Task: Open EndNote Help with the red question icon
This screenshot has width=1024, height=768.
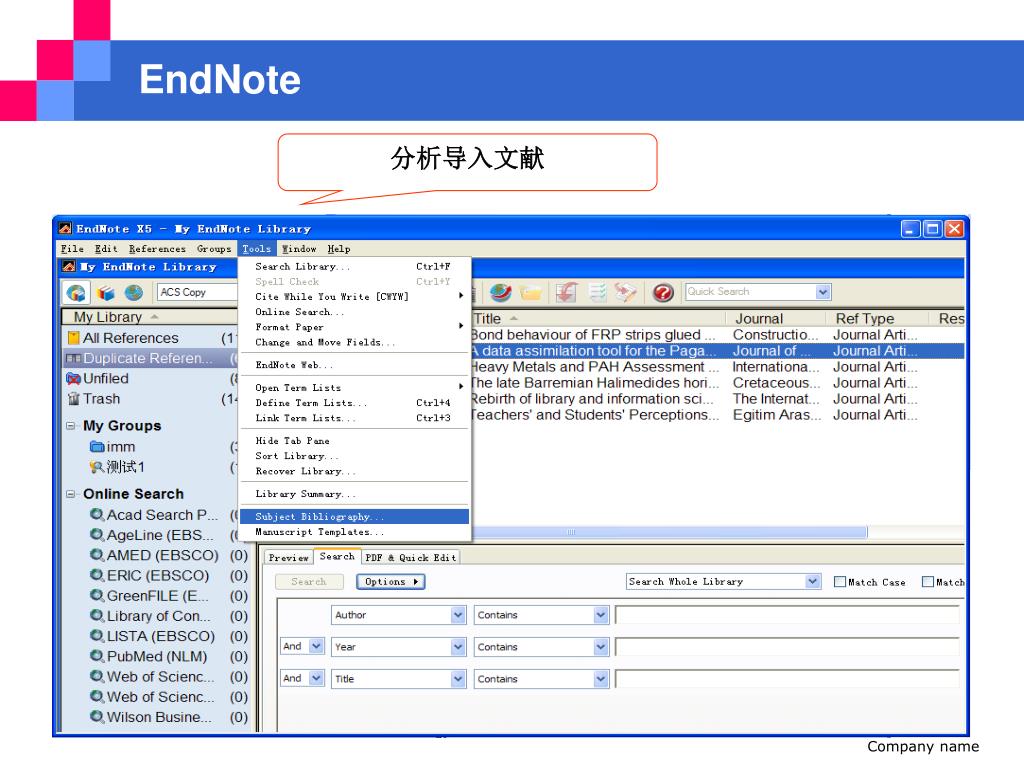Action: coord(663,293)
